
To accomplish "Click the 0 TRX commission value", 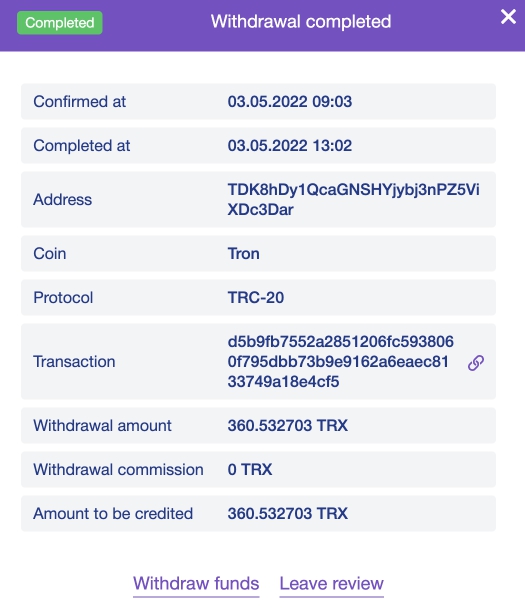I will 250,470.
